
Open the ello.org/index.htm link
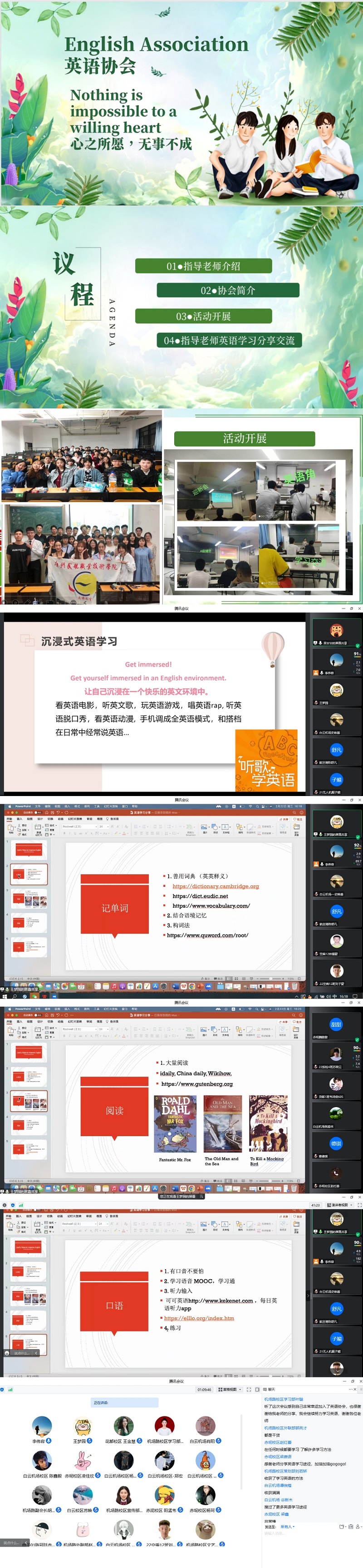coord(199,1318)
